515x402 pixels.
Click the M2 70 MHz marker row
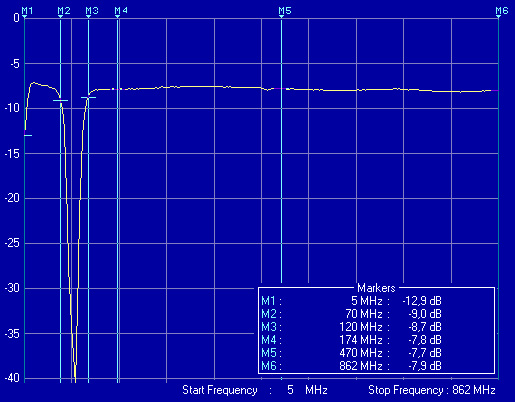point(351,314)
